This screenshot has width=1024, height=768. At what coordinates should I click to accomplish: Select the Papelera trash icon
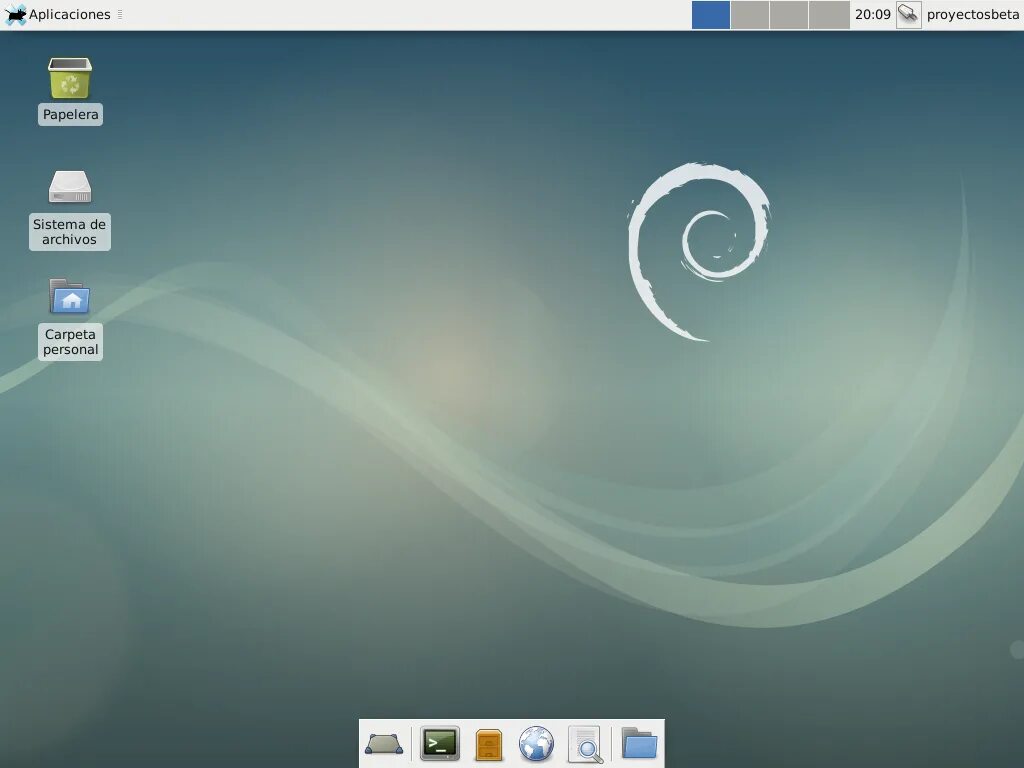click(70, 78)
